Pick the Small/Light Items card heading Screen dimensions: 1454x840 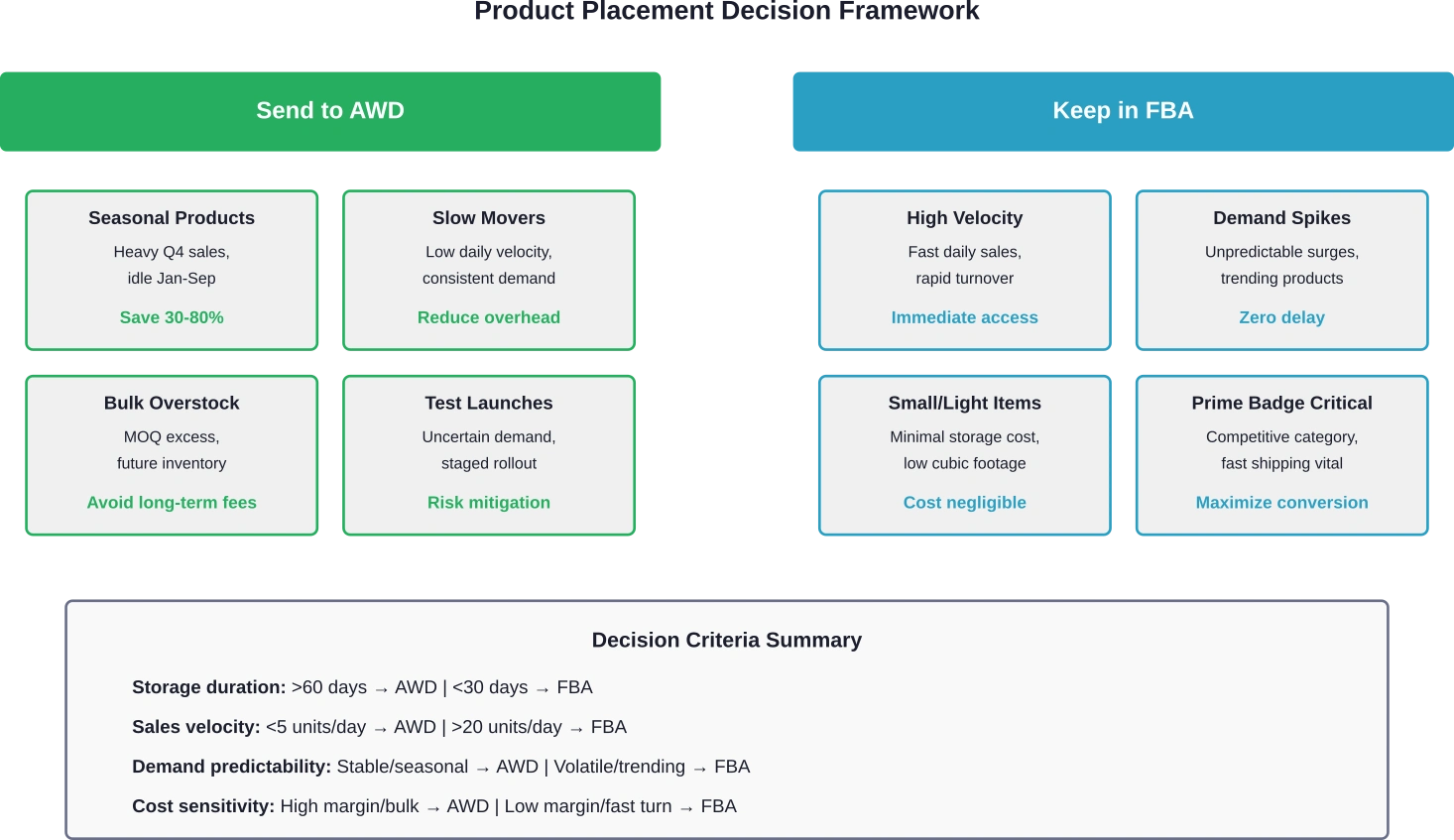point(964,404)
